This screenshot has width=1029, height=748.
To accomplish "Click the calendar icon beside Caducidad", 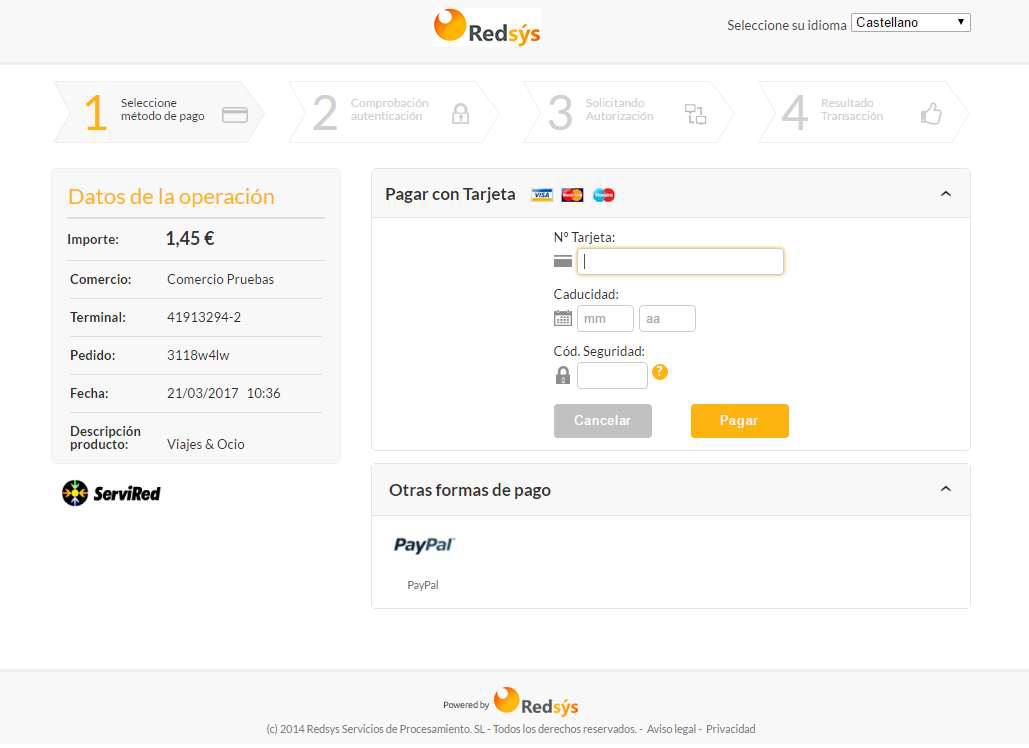I will point(562,317).
